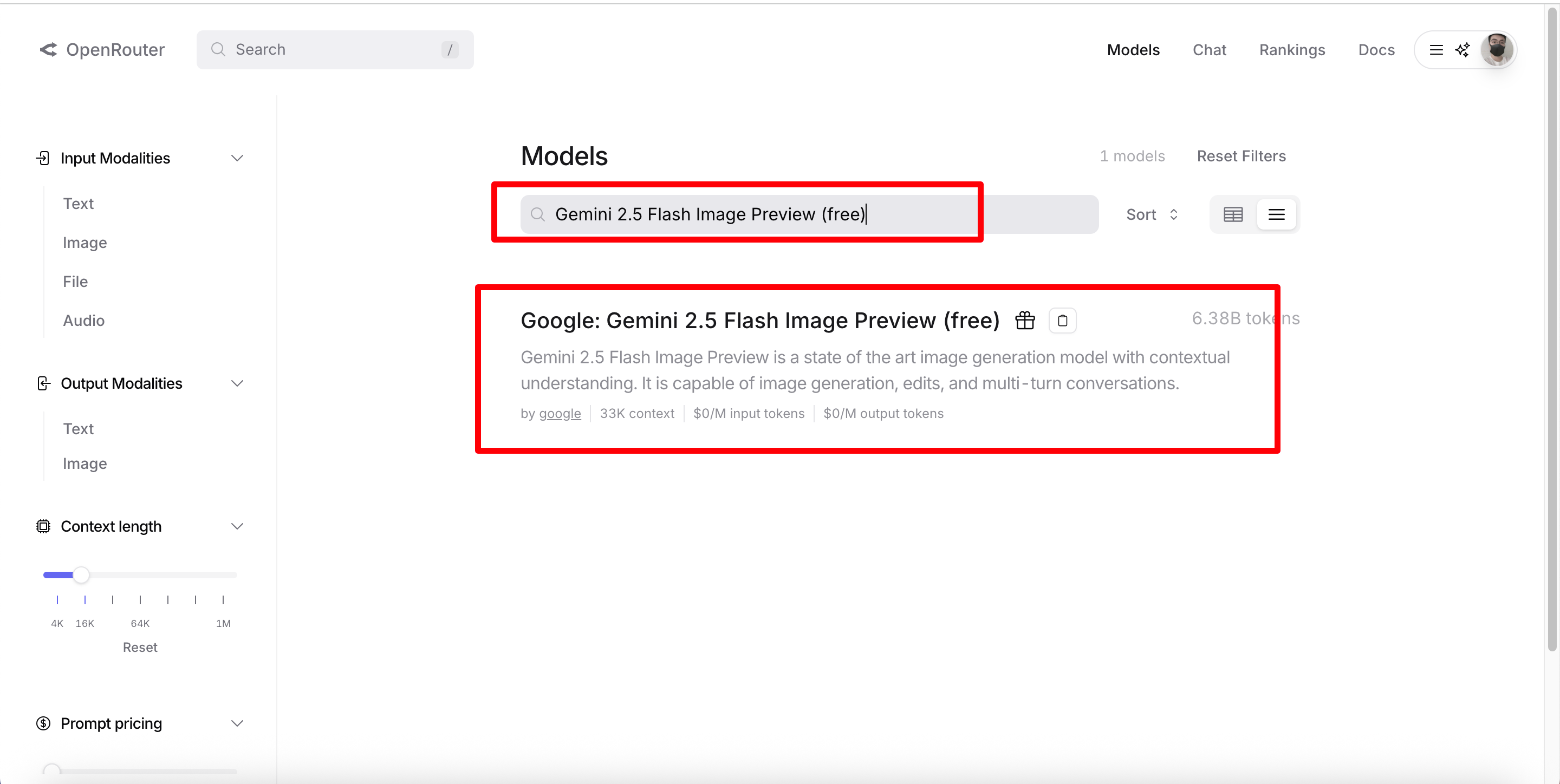
Task: Click Reset Filters
Action: (x=1241, y=156)
